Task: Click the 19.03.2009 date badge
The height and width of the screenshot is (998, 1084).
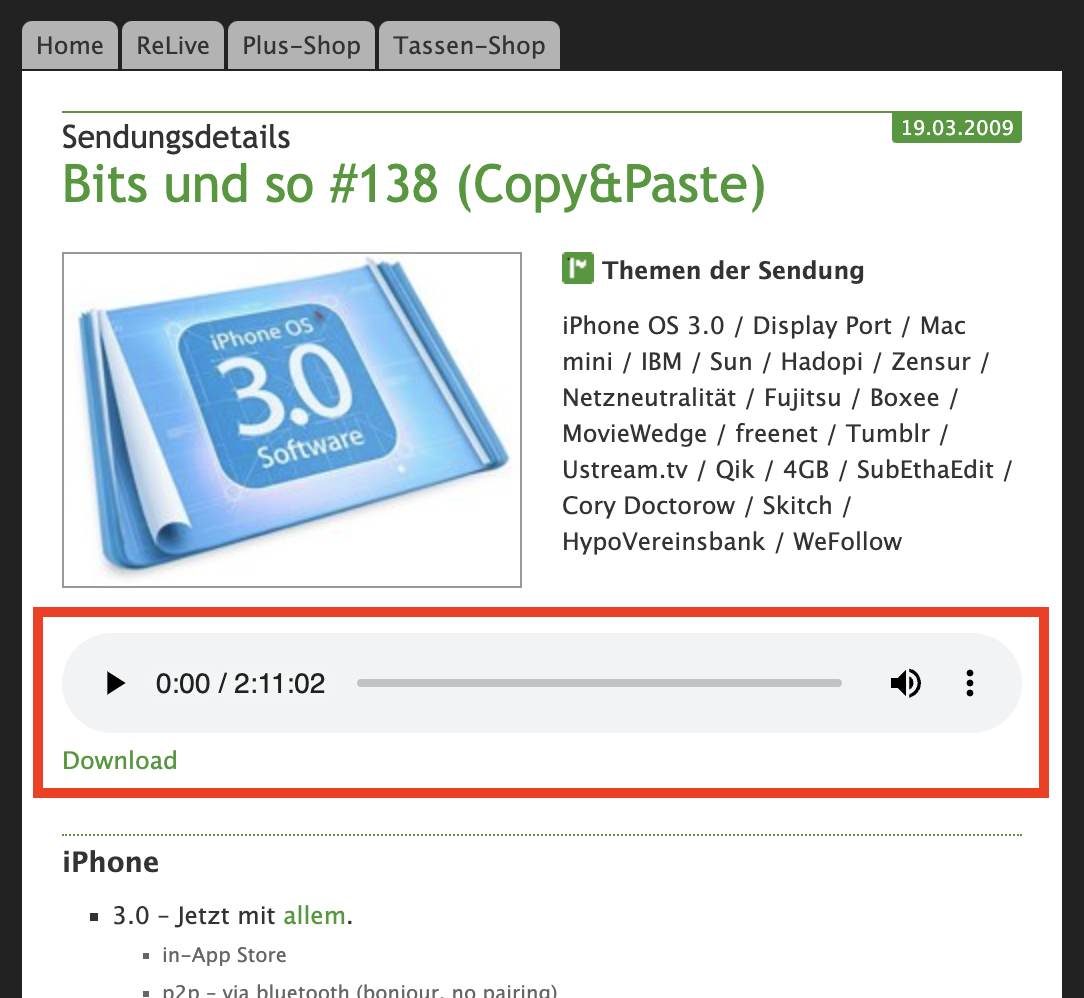Action: click(x=957, y=127)
